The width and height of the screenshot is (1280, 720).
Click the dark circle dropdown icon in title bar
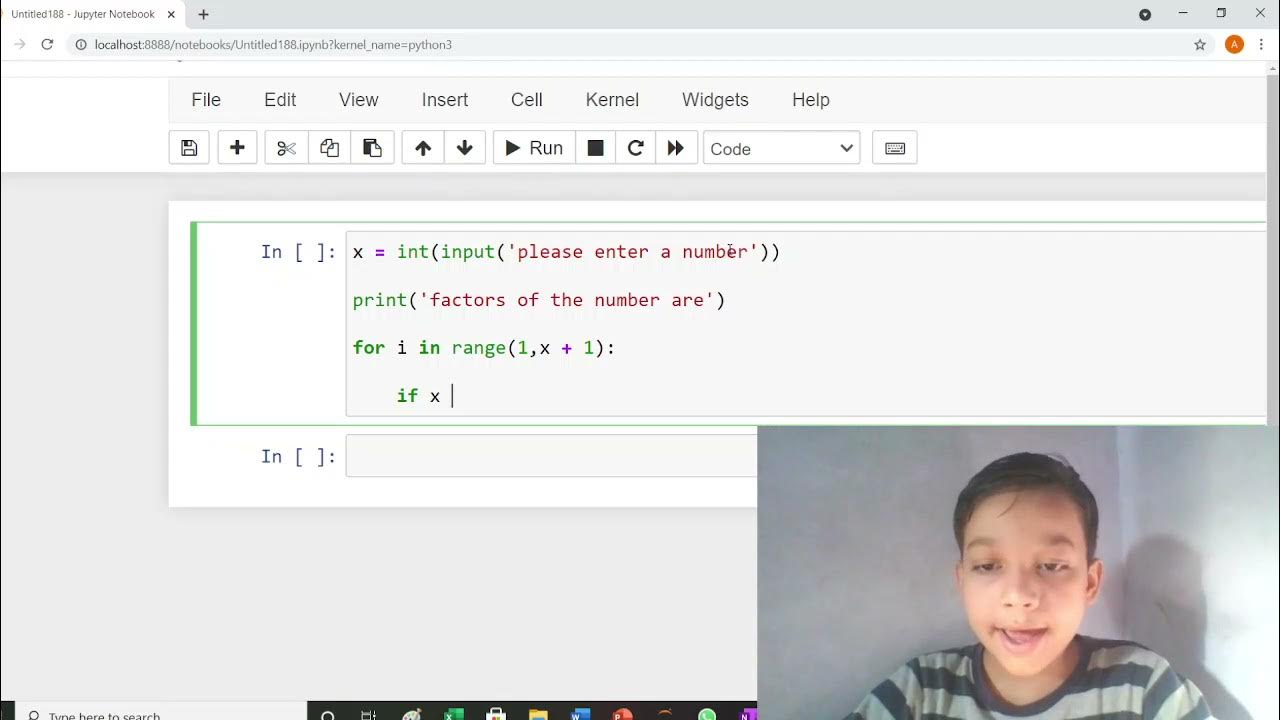coord(1145,14)
